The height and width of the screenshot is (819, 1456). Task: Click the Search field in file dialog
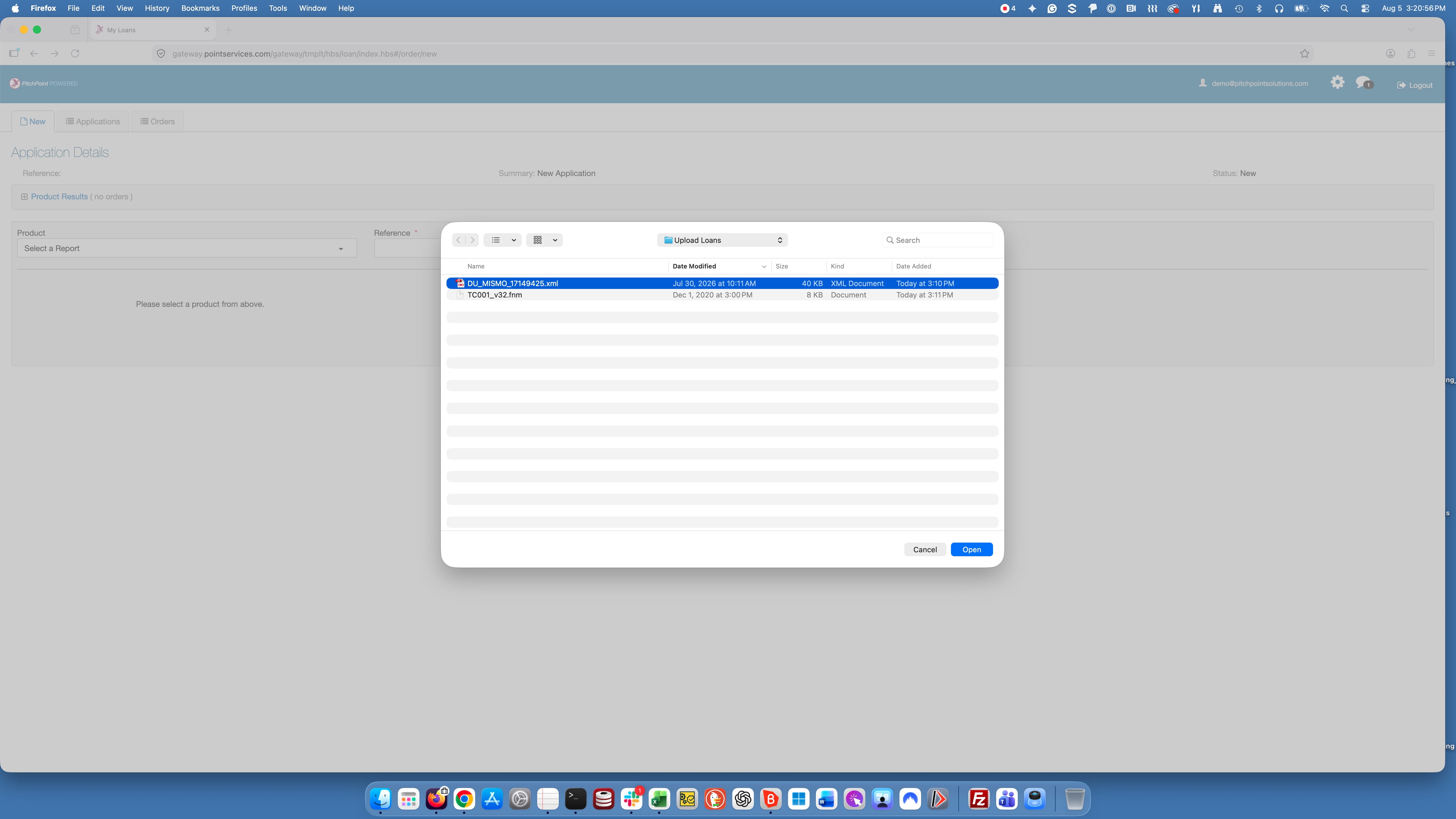[937, 240]
